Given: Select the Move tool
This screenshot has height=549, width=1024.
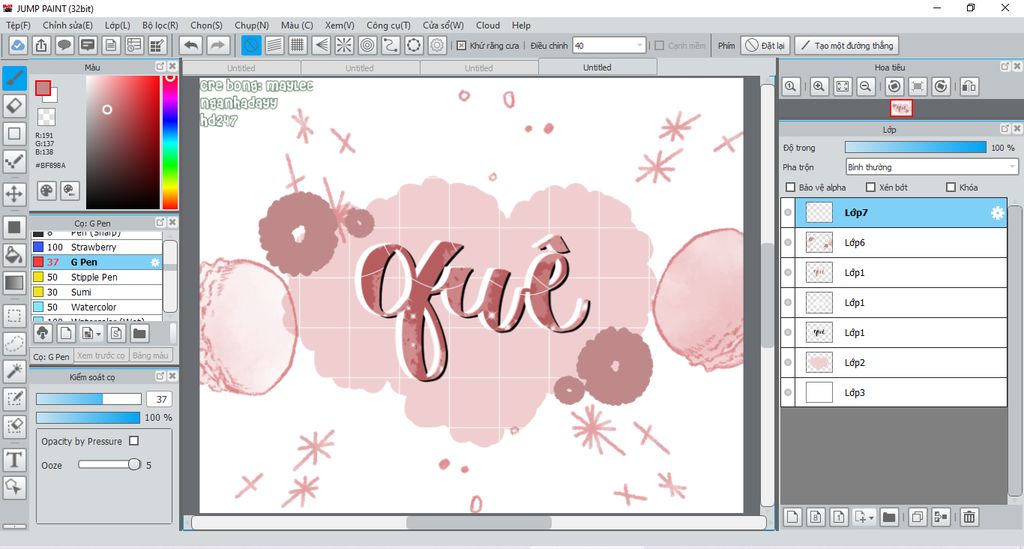Looking at the screenshot, I should pyautogui.click(x=14, y=194).
